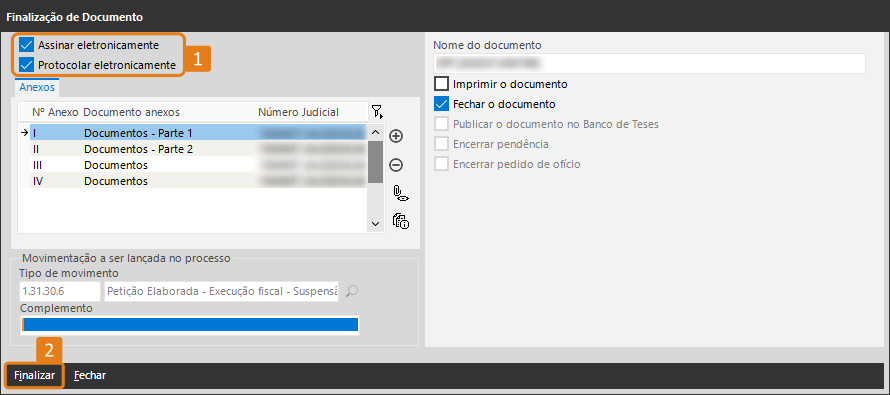Click the attachment info icon
Image resolution: width=890 pixels, height=395 pixels.
coord(401,221)
